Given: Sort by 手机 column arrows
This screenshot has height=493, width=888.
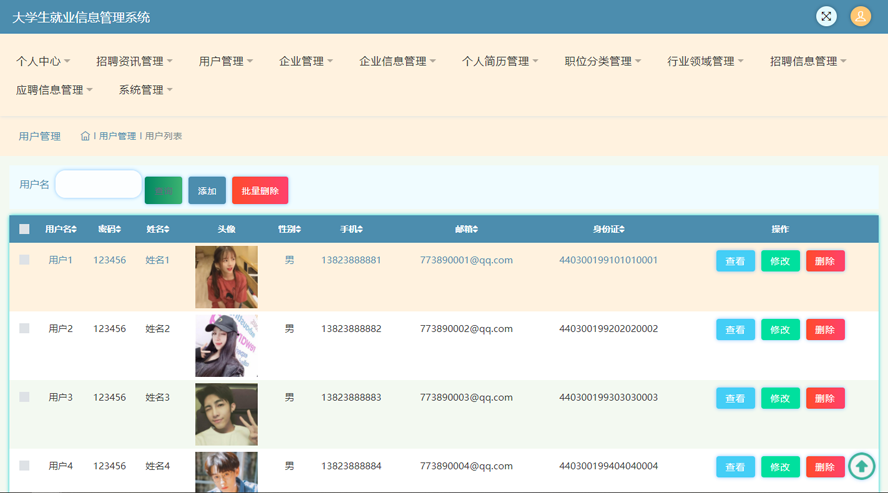Looking at the screenshot, I should pos(360,229).
